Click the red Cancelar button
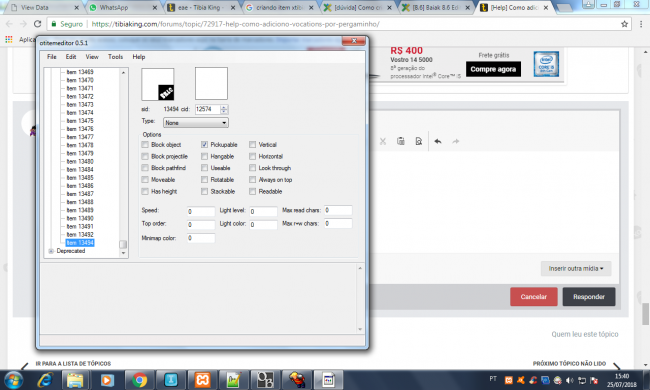This screenshot has width=650, height=390. [x=534, y=297]
